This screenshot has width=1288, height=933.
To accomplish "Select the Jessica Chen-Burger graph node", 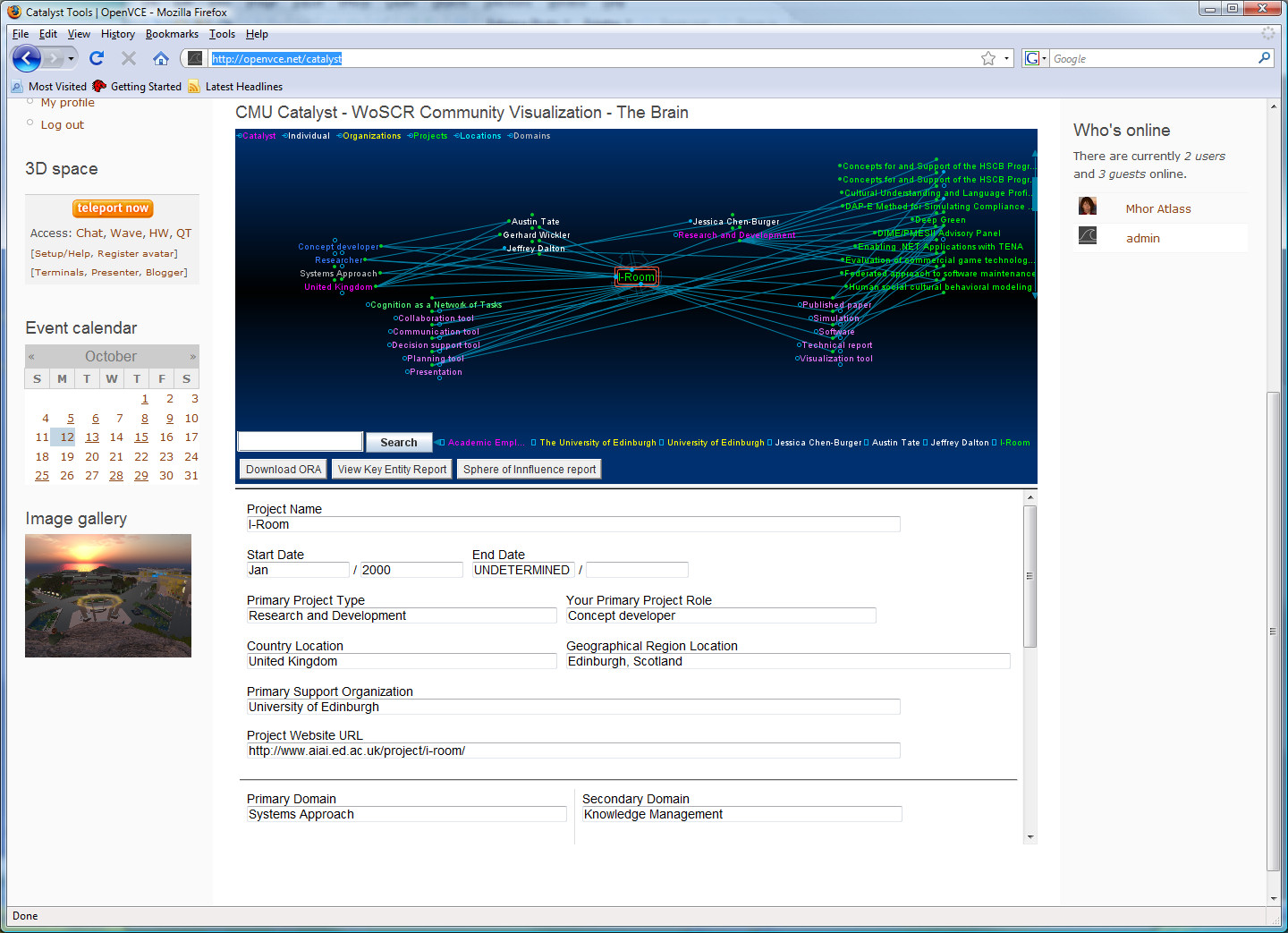I will (x=735, y=222).
